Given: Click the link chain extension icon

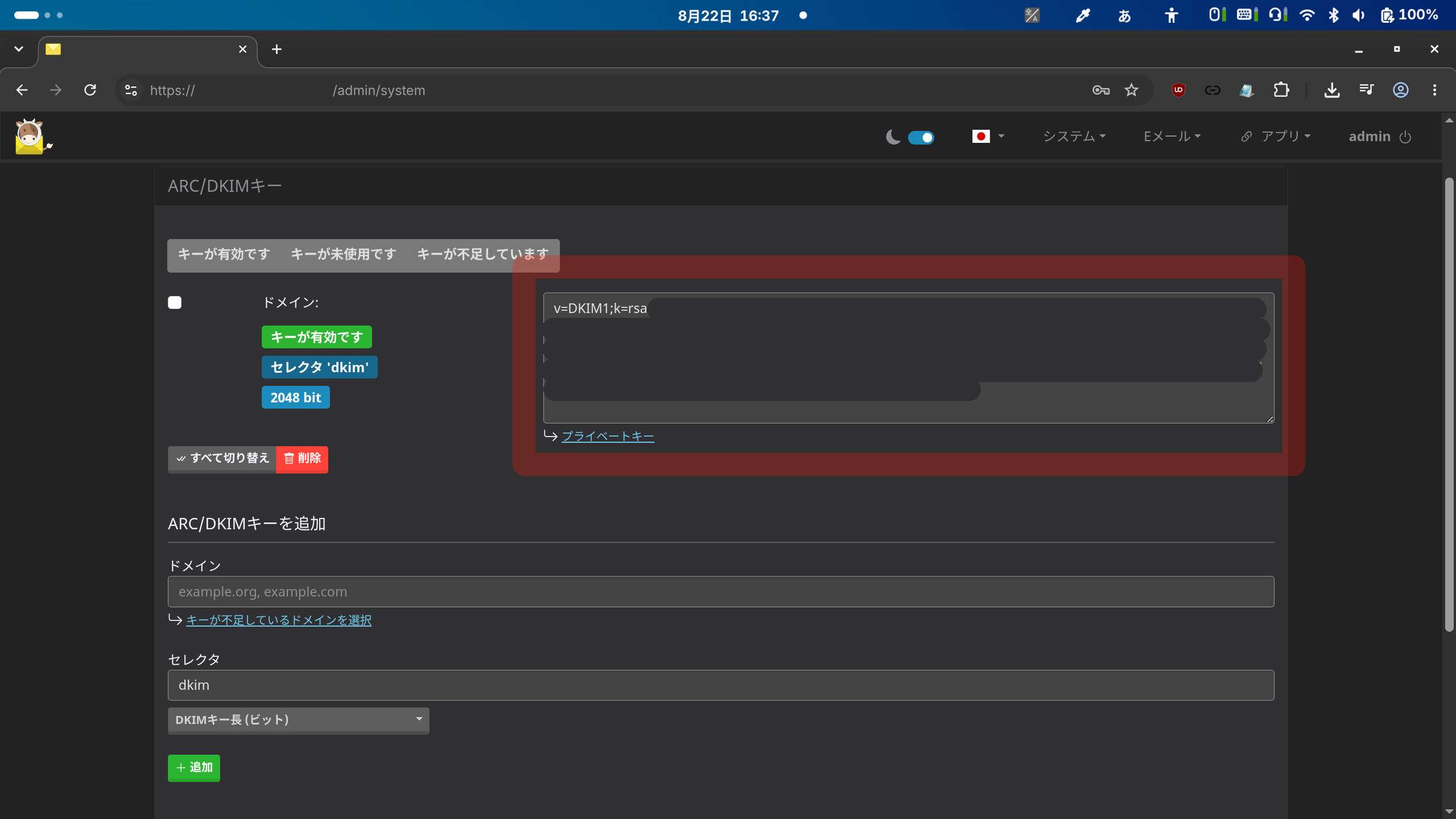Looking at the screenshot, I should point(1212,90).
